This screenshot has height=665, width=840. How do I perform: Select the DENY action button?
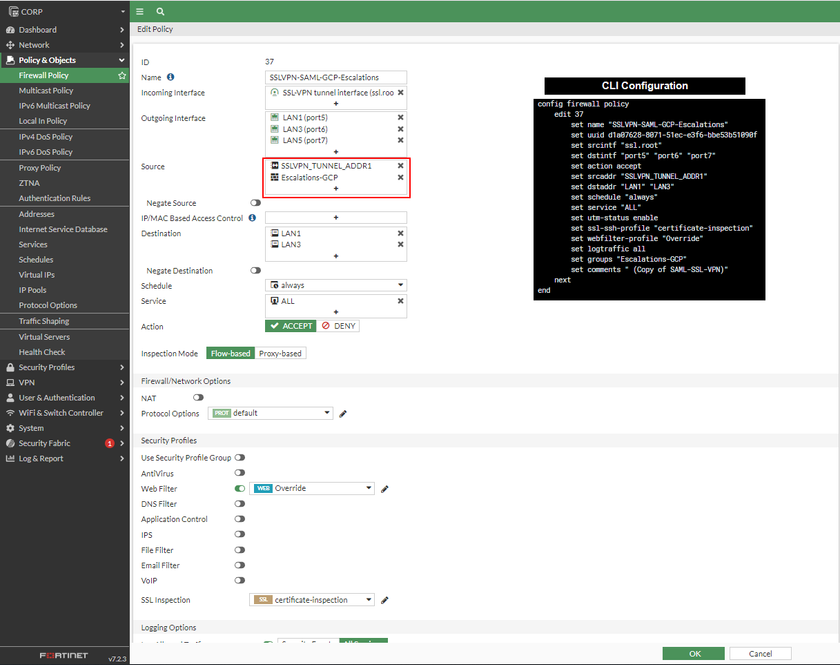tap(339, 326)
